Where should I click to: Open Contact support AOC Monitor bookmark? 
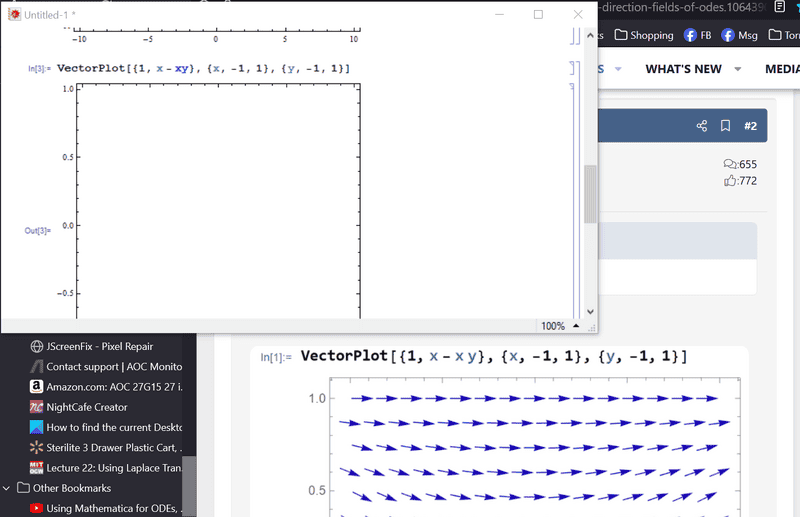[113, 367]
